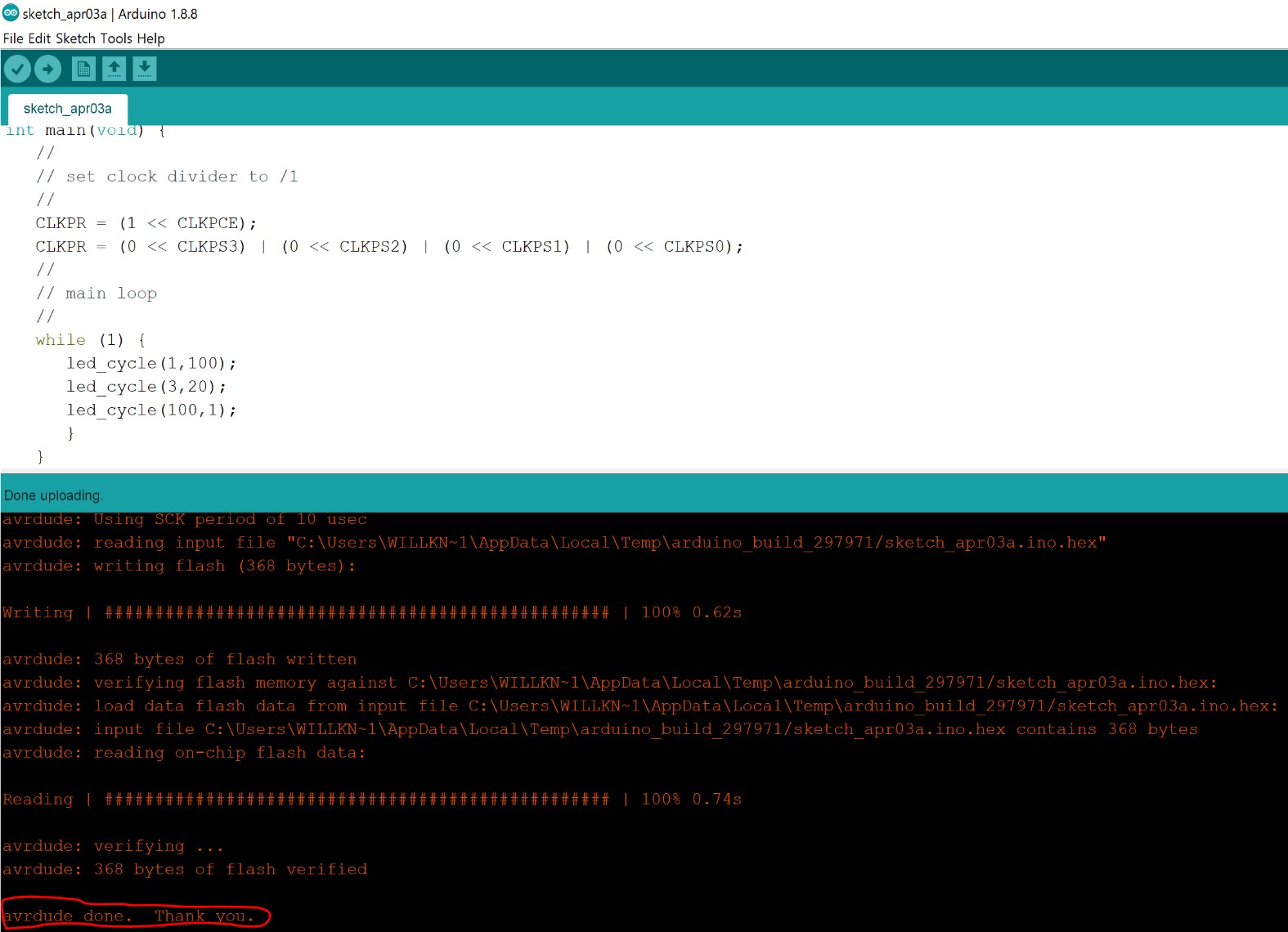Click the CLKPR = (1 << CLKPCE); line
Viewport: 1288px width, 932px height.
pos(146,223)
